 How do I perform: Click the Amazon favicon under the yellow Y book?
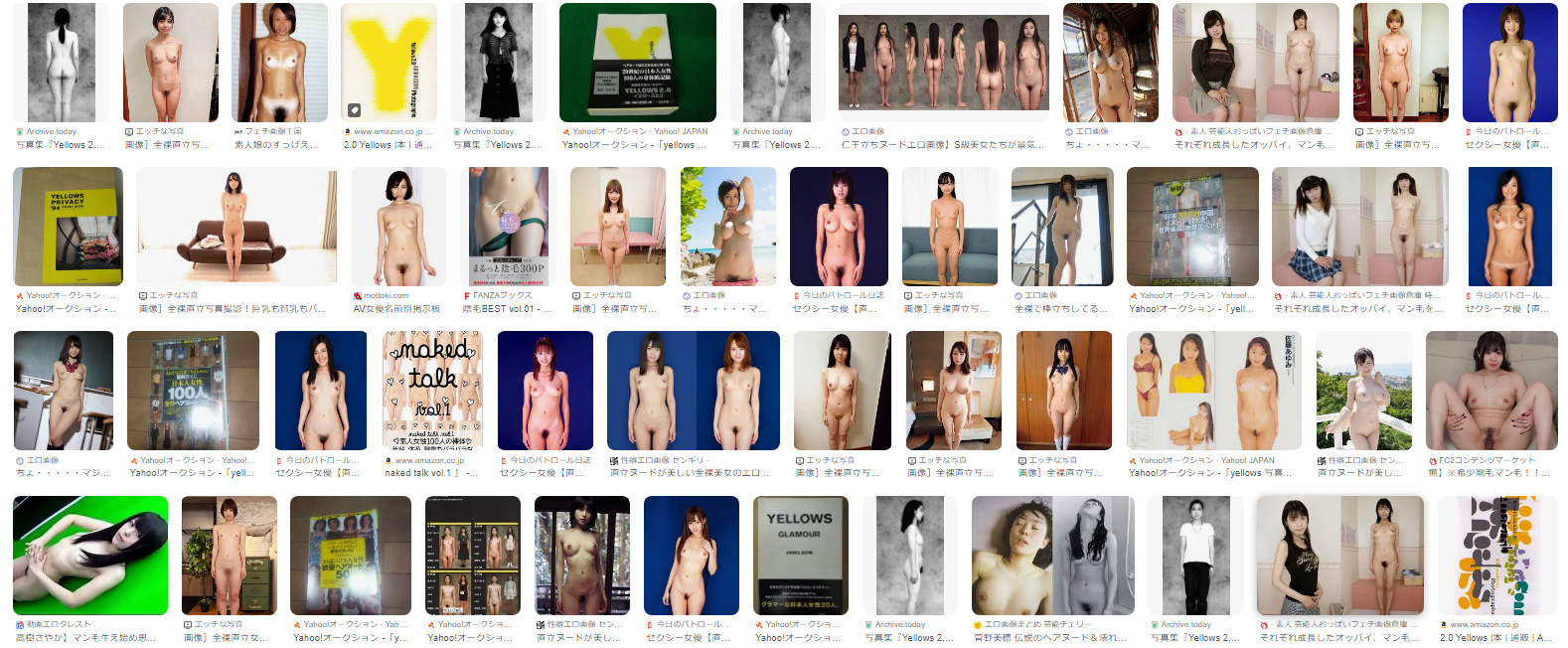pyautogui.click(x=347, y=131)
